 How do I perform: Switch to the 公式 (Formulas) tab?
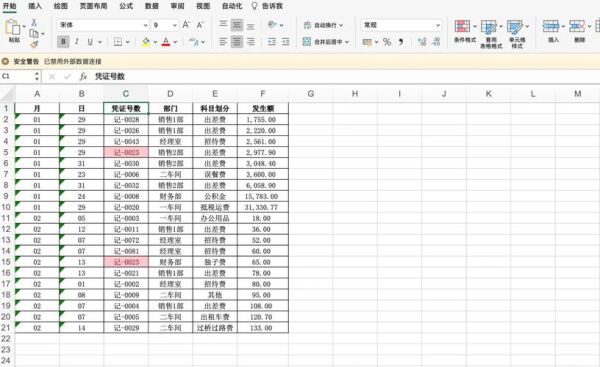126,6
